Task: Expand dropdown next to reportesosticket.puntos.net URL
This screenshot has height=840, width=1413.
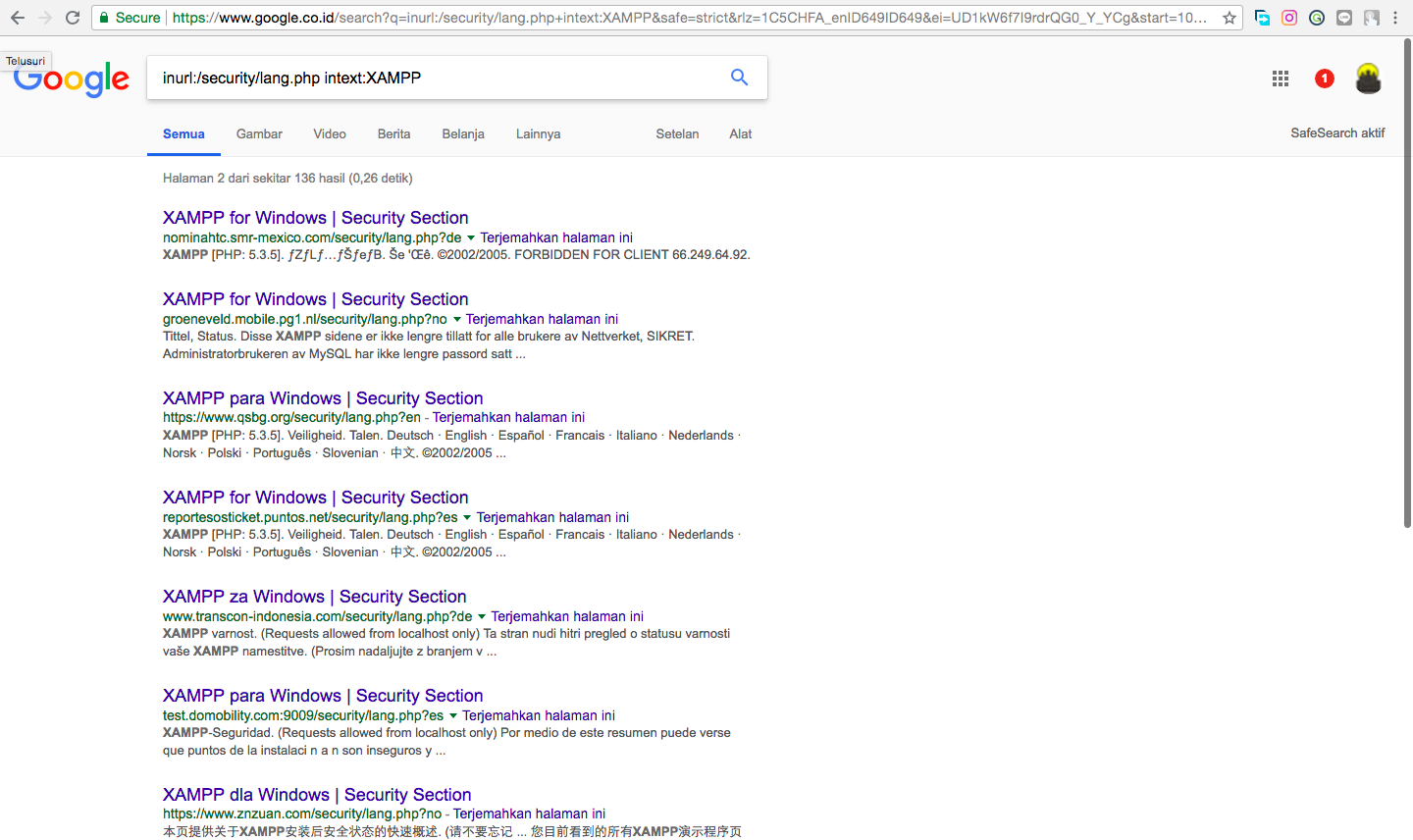Action: click(467, 518)
